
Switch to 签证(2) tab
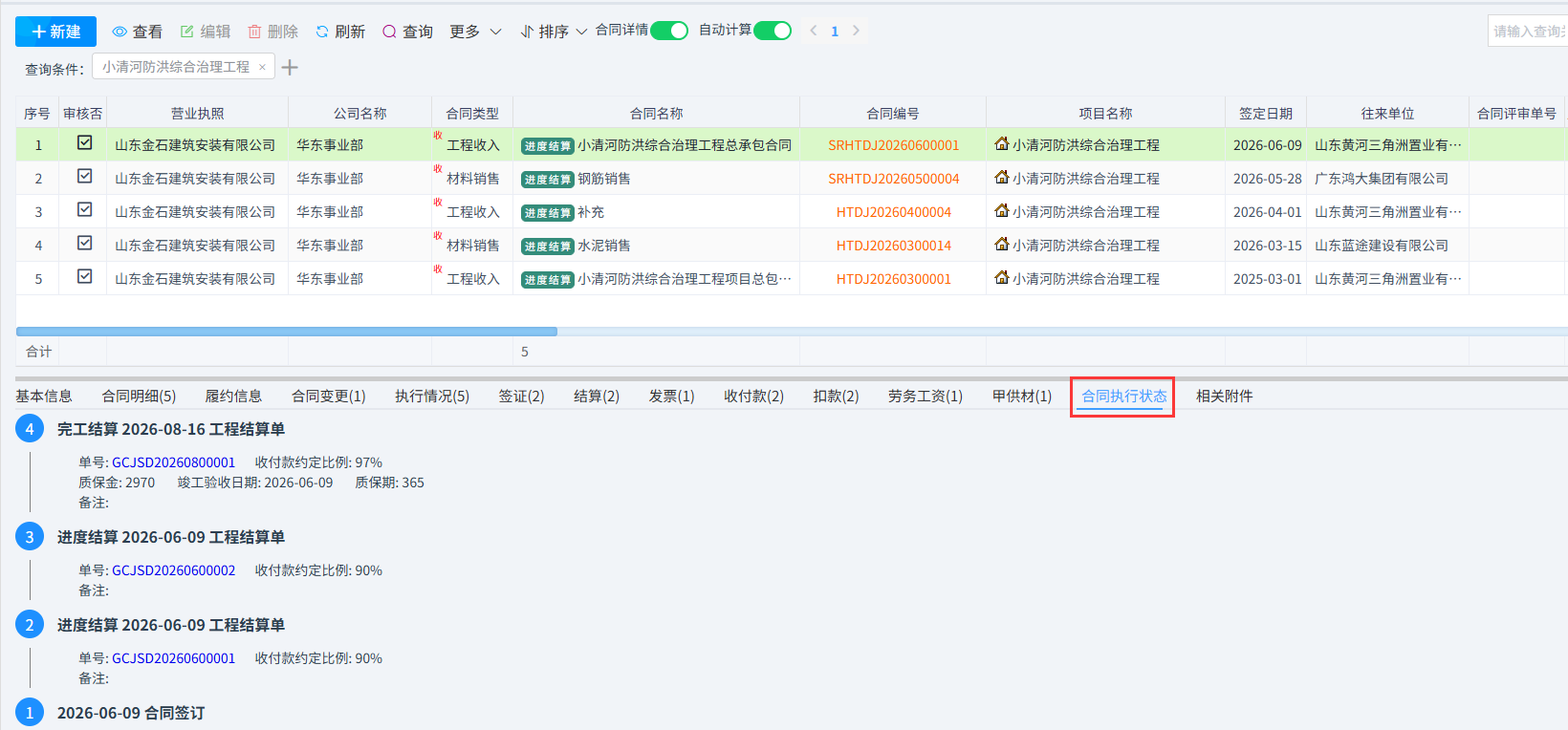coord(521,396)
